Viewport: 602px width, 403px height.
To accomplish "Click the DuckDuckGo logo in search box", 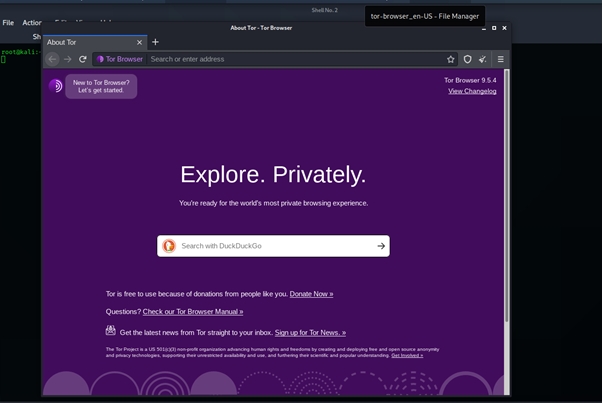I will 169,246.
